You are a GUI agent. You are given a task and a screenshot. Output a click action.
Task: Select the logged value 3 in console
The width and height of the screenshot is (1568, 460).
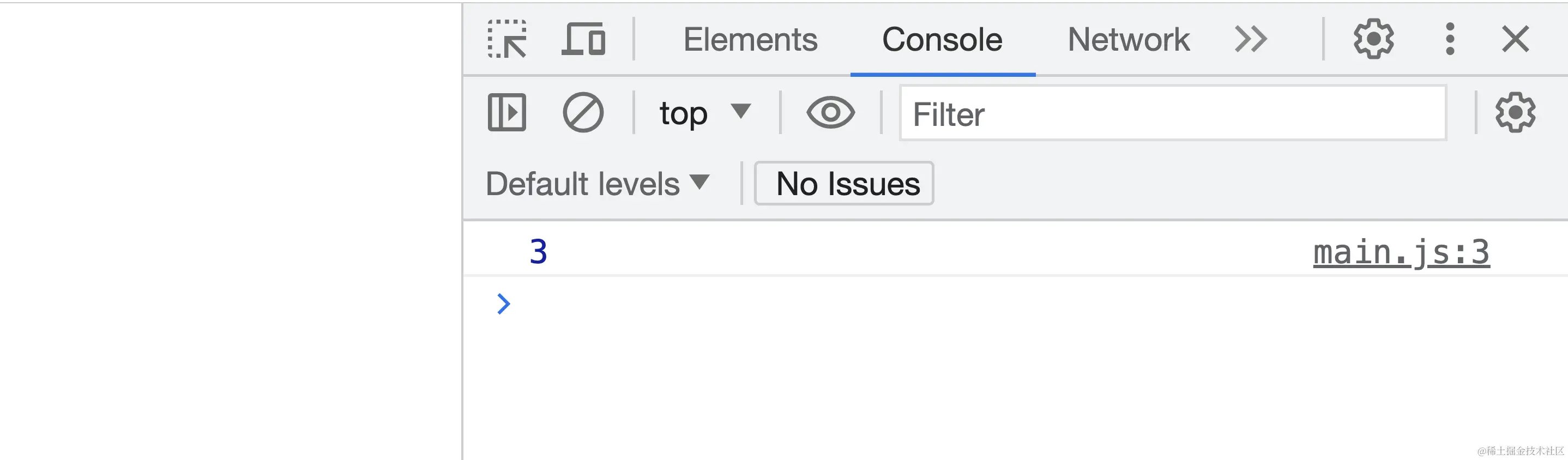[538, 251]
